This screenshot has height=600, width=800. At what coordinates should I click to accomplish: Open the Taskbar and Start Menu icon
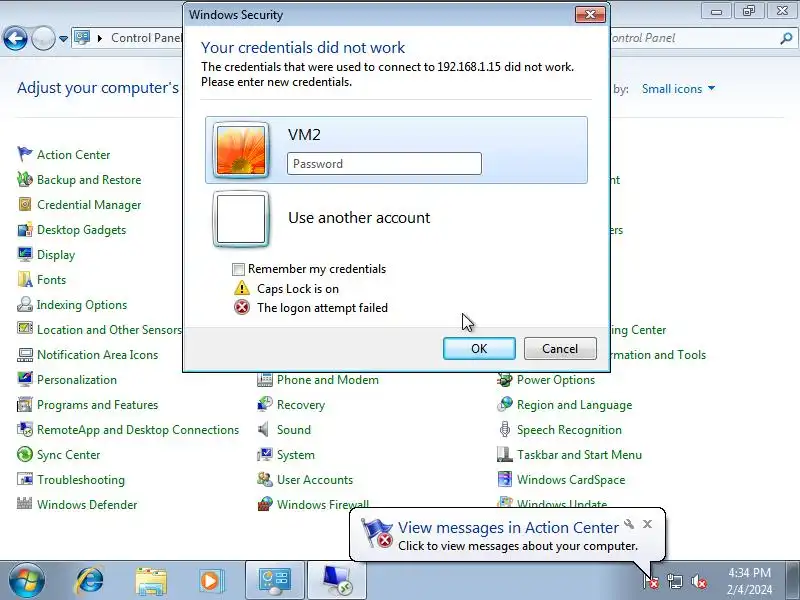(504, 454)
